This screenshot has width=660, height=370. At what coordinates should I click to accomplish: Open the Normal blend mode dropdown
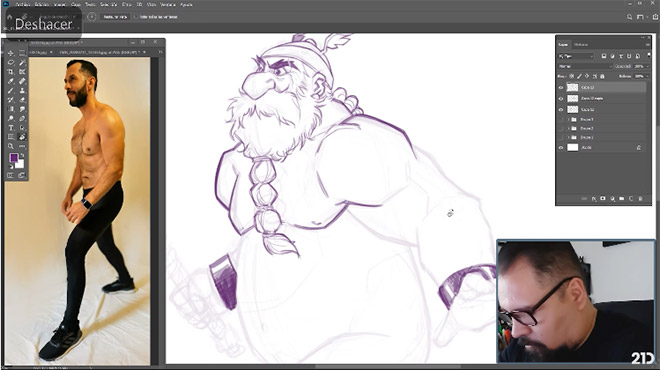[585, 66]
